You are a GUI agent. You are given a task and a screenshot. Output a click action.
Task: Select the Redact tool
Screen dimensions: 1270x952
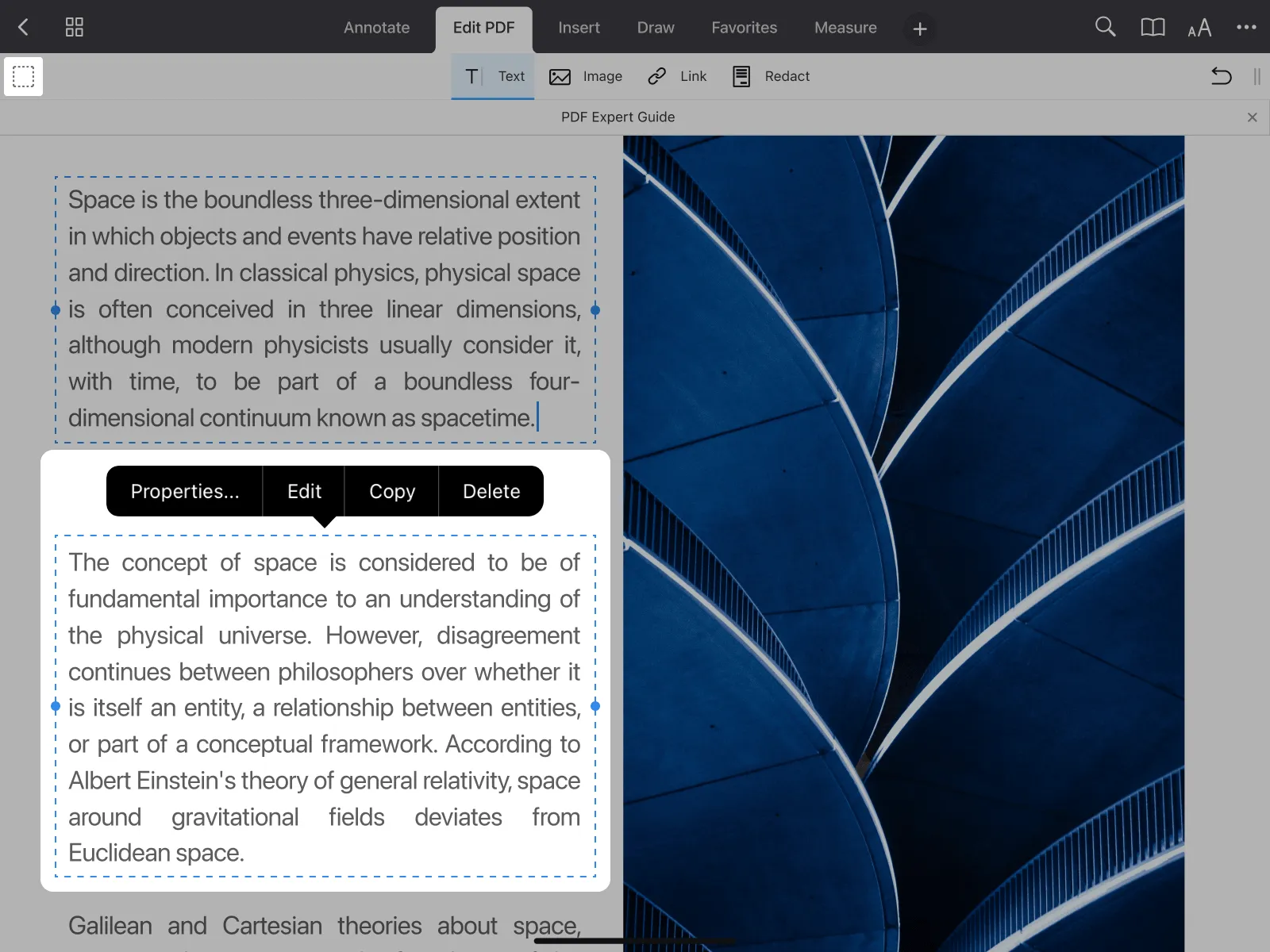pyautogui.click(x=769, y=76)
